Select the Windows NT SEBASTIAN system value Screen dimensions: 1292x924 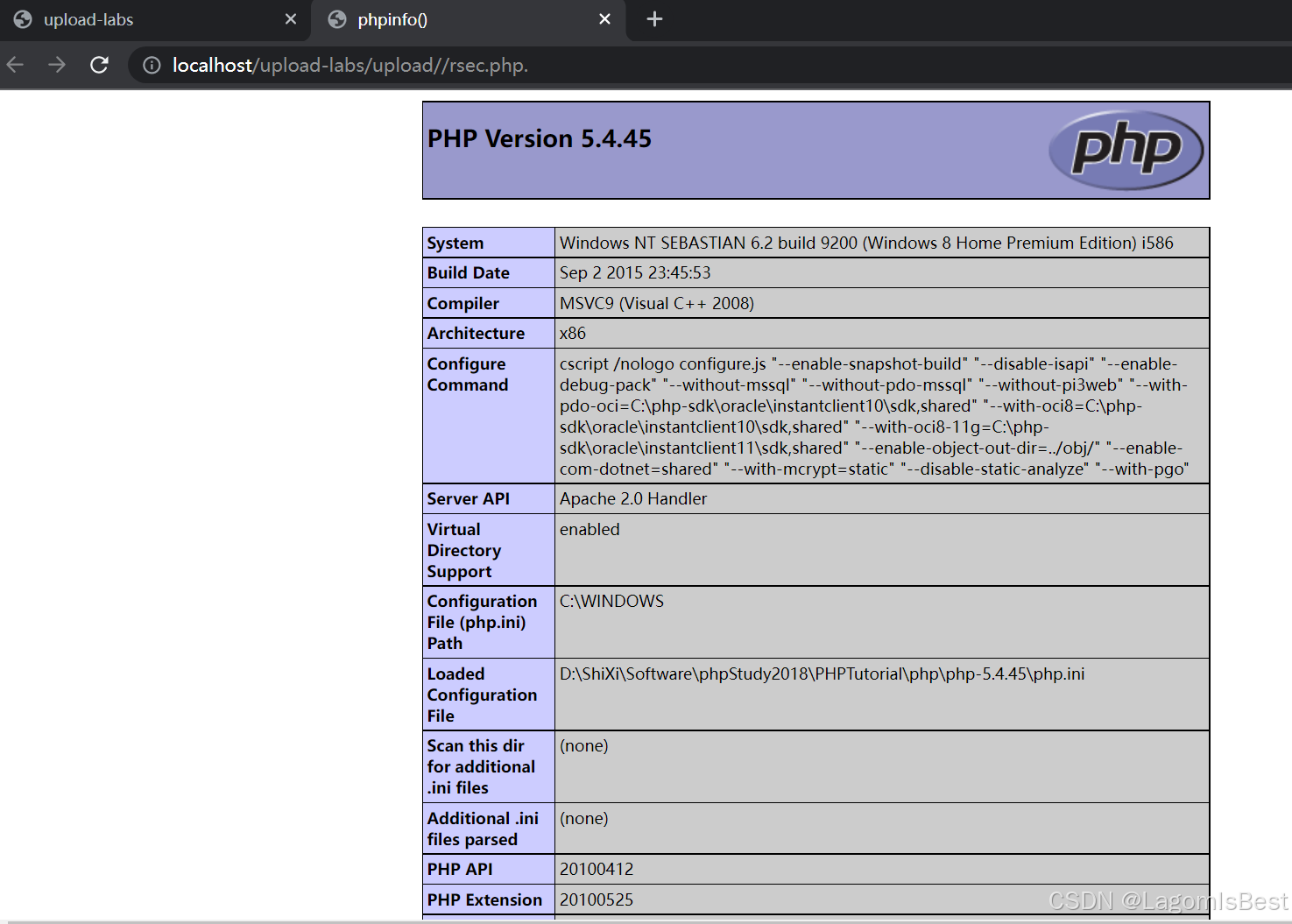pyautogui.click(x=866, y=243)
